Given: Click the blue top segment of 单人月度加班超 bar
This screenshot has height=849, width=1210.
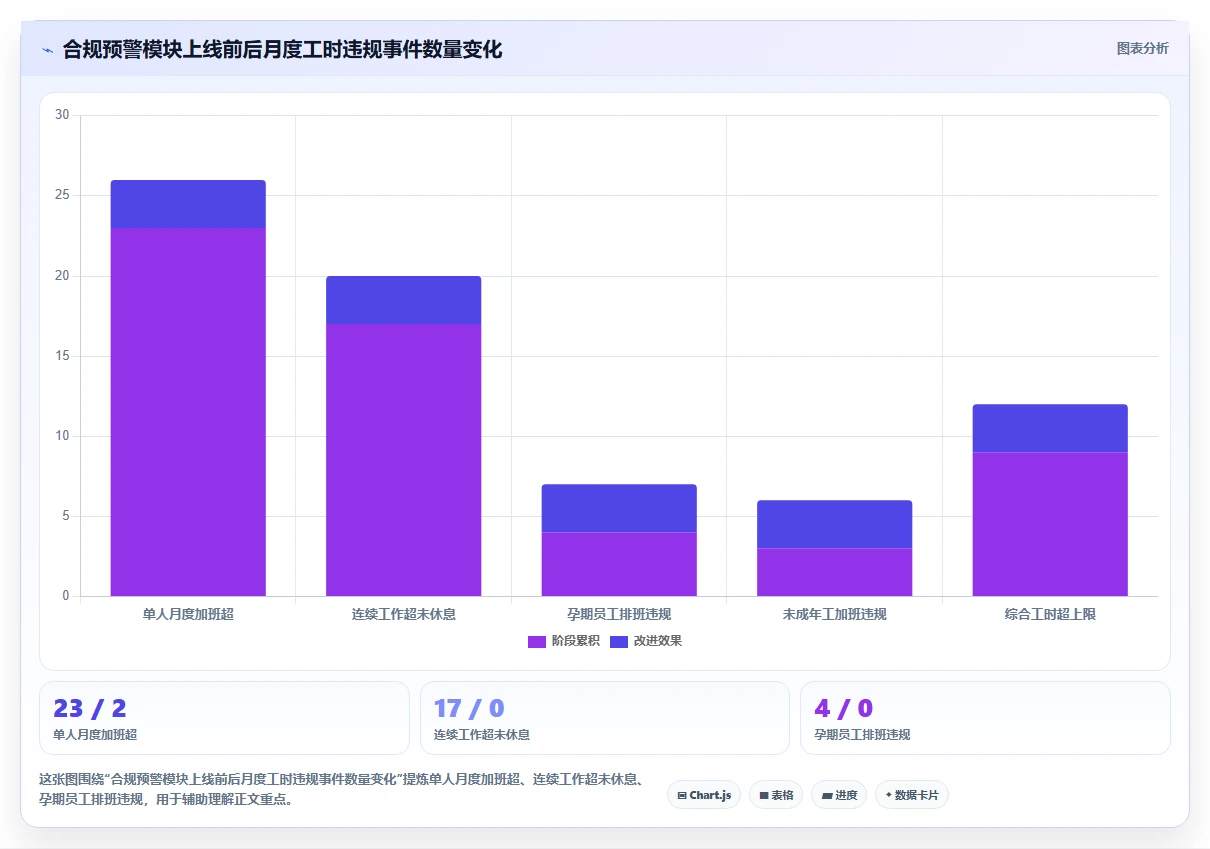Looking at the screenshot, I should (188, 204).
